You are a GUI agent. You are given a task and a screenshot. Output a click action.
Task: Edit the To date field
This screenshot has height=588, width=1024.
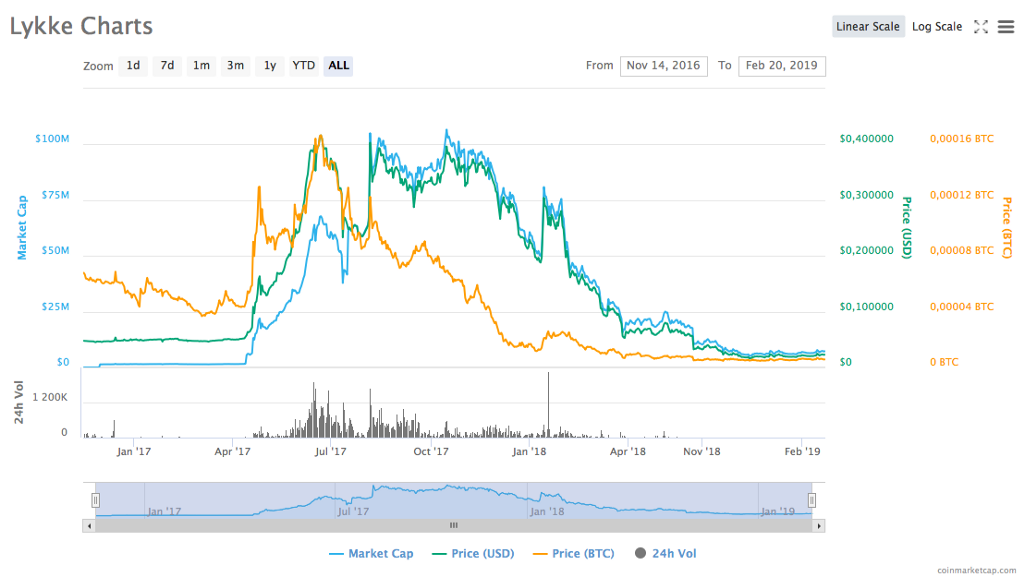click(x=782, y=65)
